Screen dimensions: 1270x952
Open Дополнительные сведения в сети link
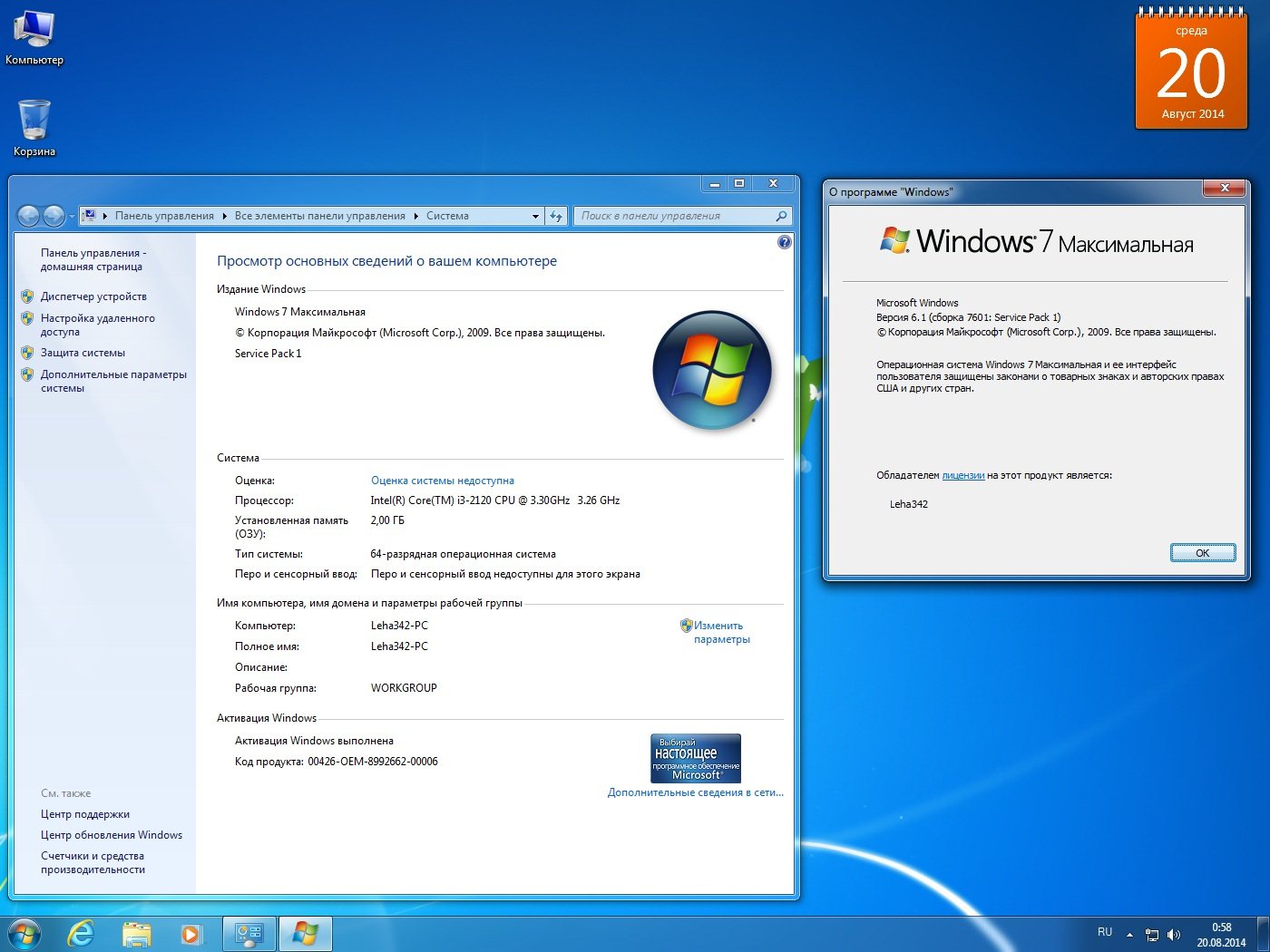coord(695,792)
